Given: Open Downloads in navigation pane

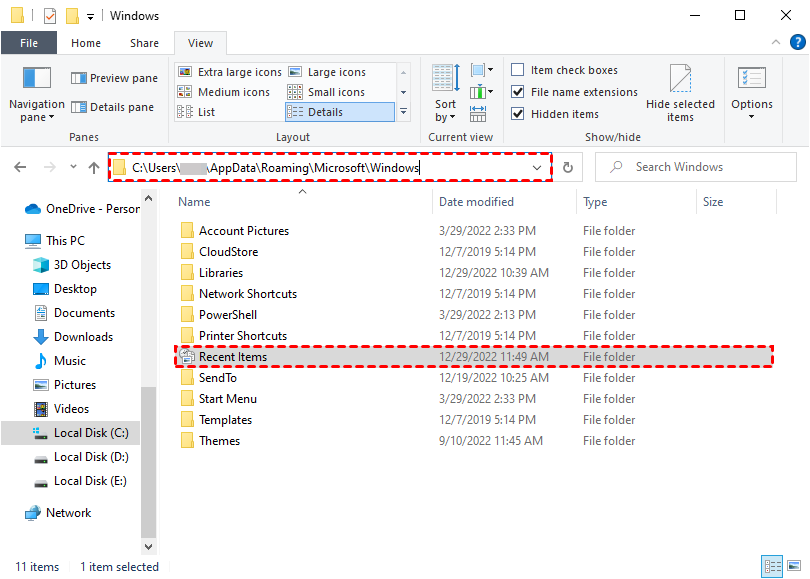Looking at the screenshot, I should (x=73, y=337).
